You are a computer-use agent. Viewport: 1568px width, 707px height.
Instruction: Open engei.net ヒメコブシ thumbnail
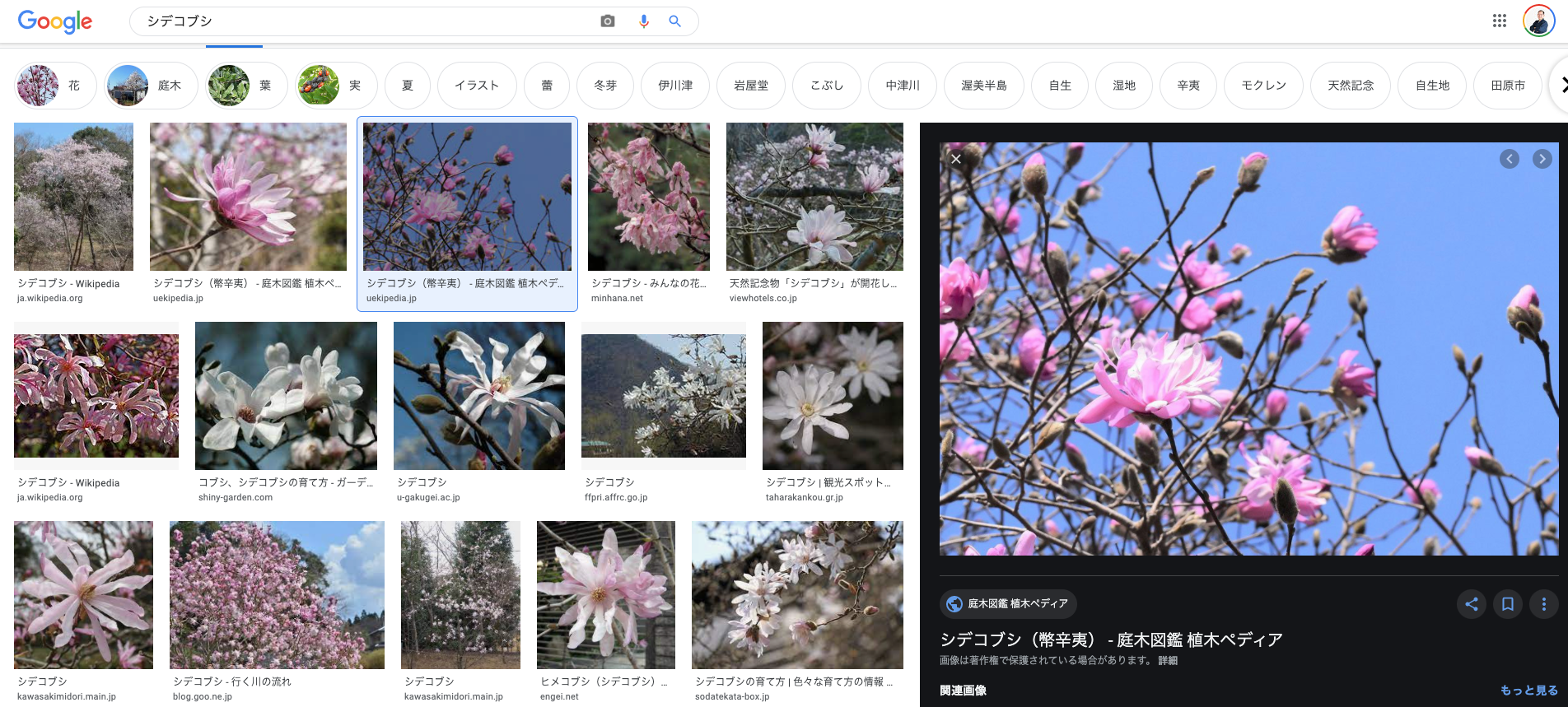606,595
